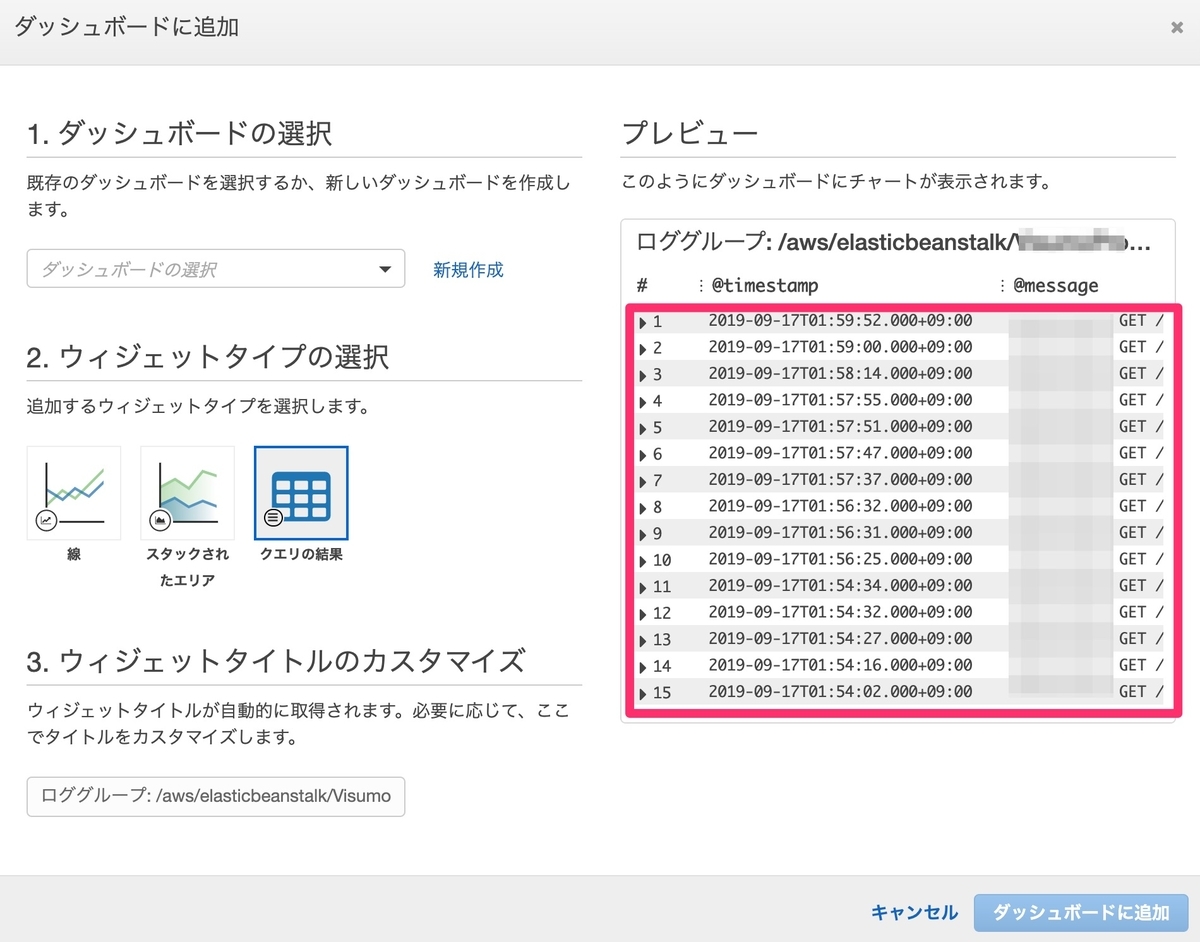This screenshot has width=1200, height=942.
Task: Expand preview row 11
Action: (x=643, y=587)
